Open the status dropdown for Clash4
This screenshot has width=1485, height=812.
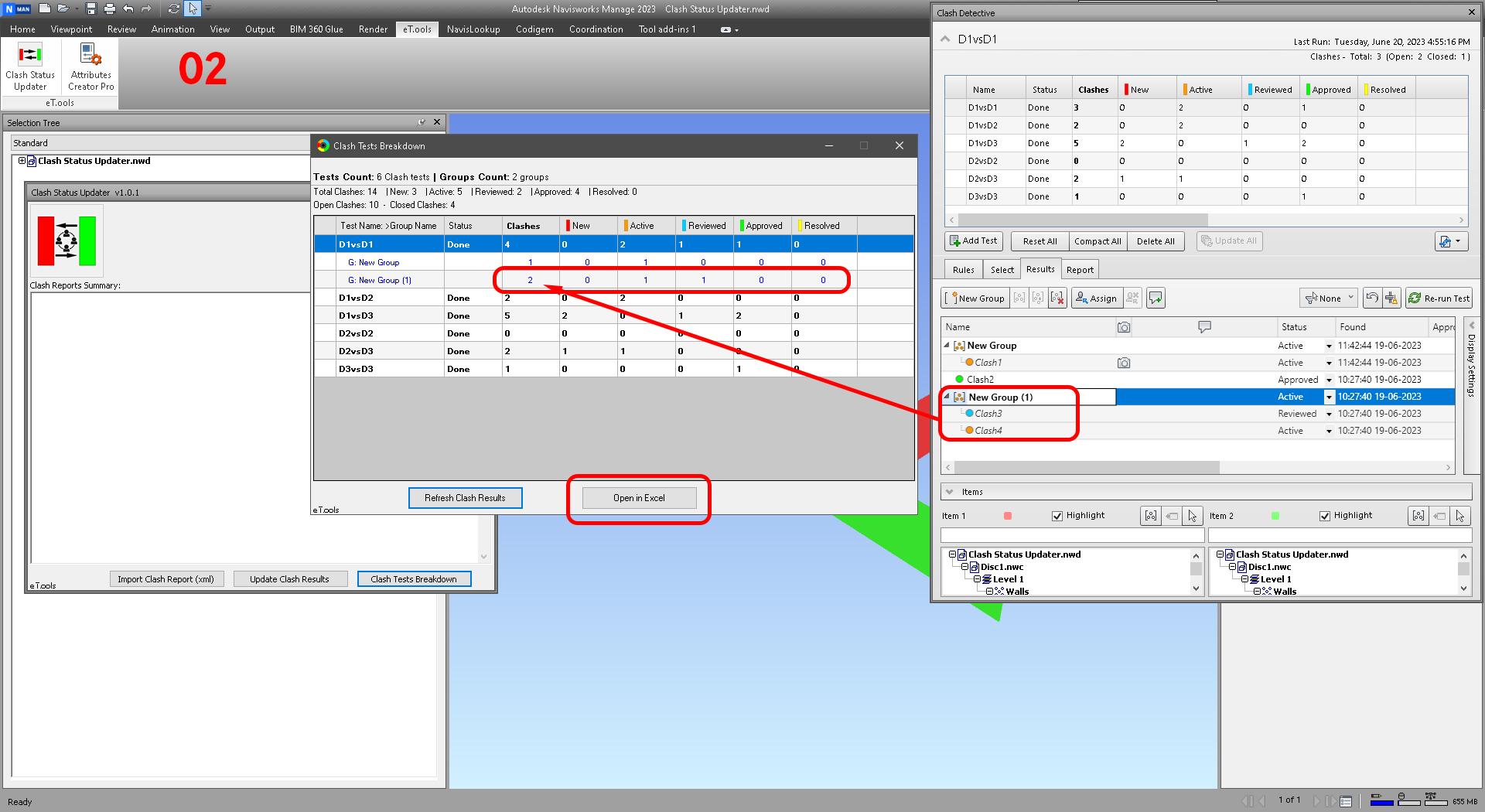(x=1329, y=432)
